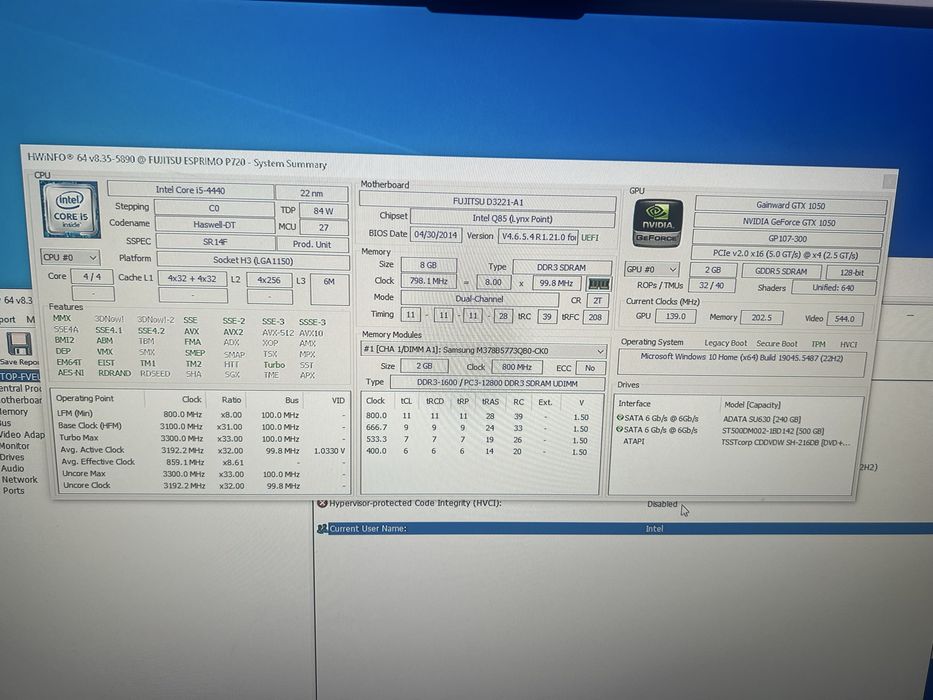Select the TOP-FVEL computer node in the main window tree
Viewport: 933px width, 700px height.
(x=20, y=376)
